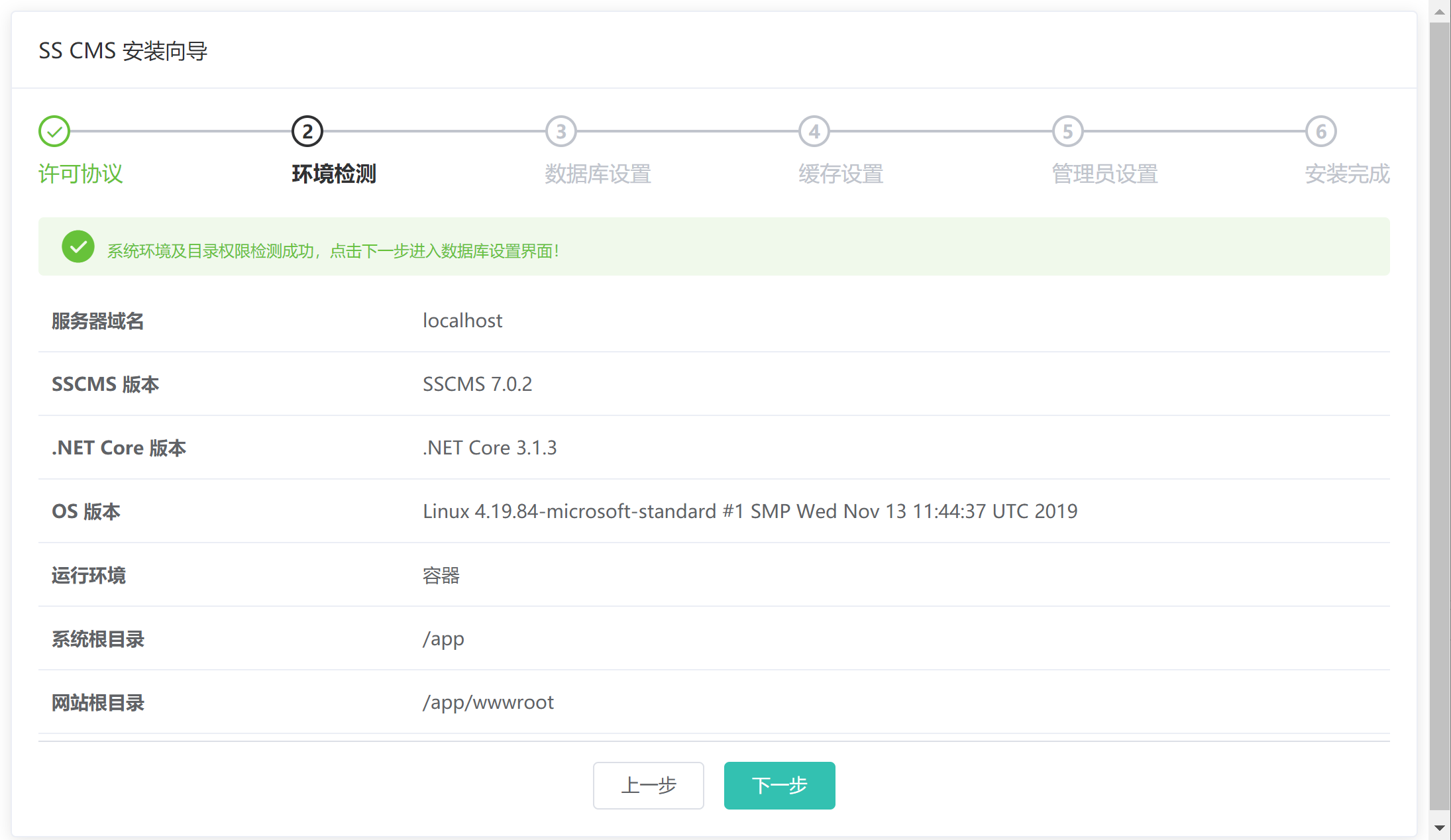Select the 管理员设置 step label
This screenshot has height=840, width=1451.
(x=1104, y=174)
